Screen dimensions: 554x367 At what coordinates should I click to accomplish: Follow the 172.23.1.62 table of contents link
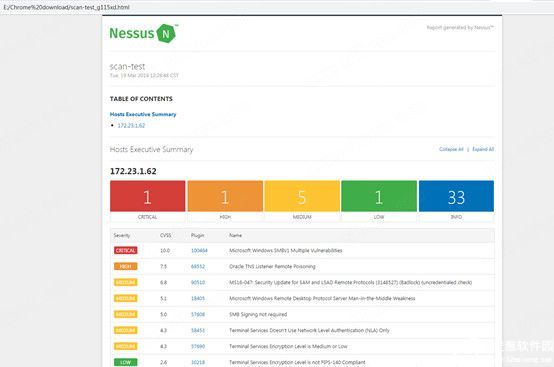point(131,125)
